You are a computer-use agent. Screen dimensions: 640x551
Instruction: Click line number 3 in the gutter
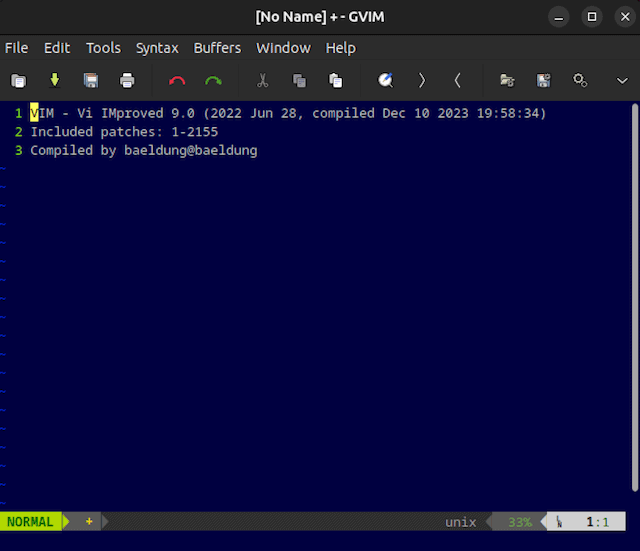(18, 150)
